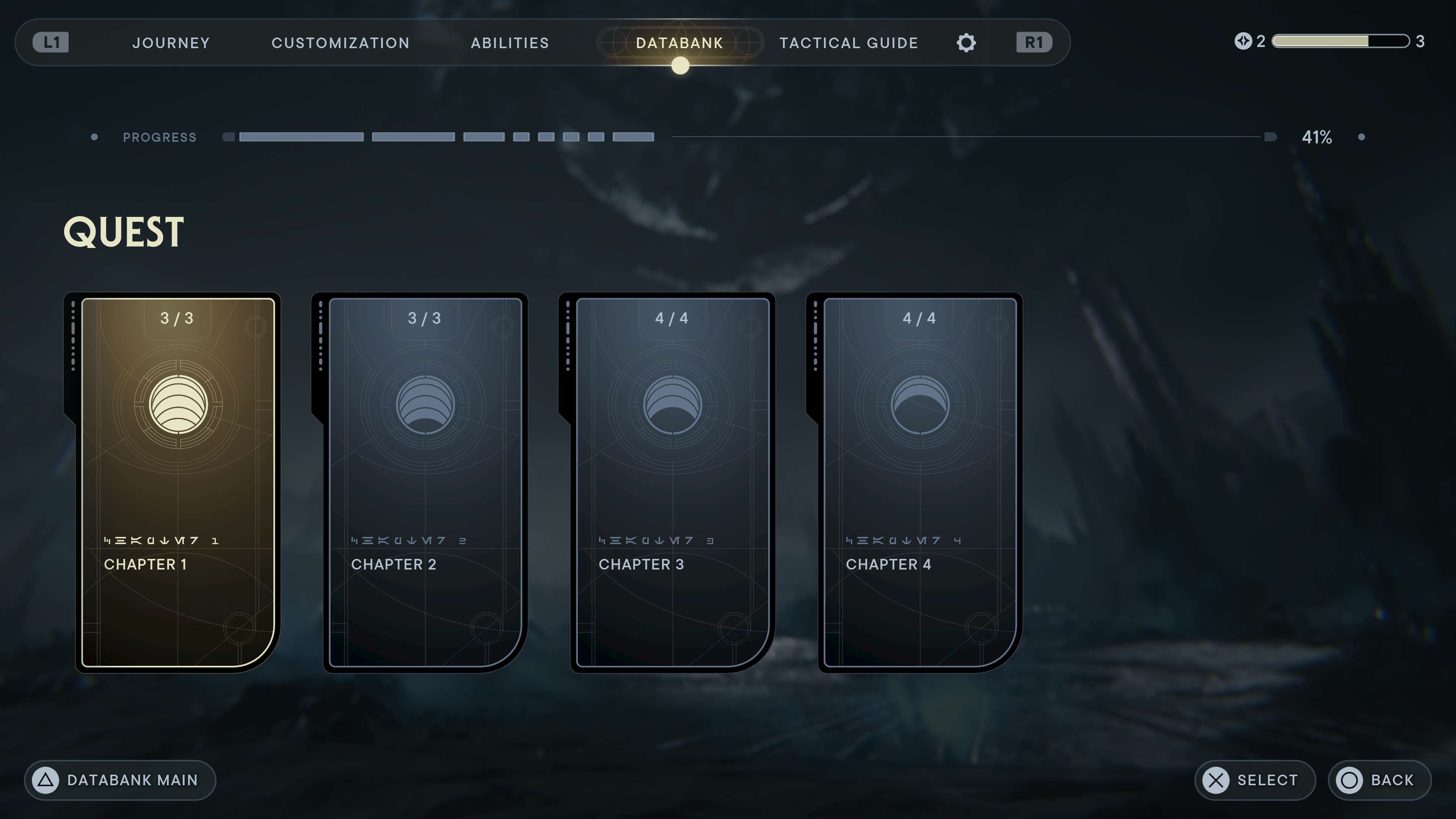Open the Chapter 3 quest card
Screen dimensions: 1456x819
[672, 482]
